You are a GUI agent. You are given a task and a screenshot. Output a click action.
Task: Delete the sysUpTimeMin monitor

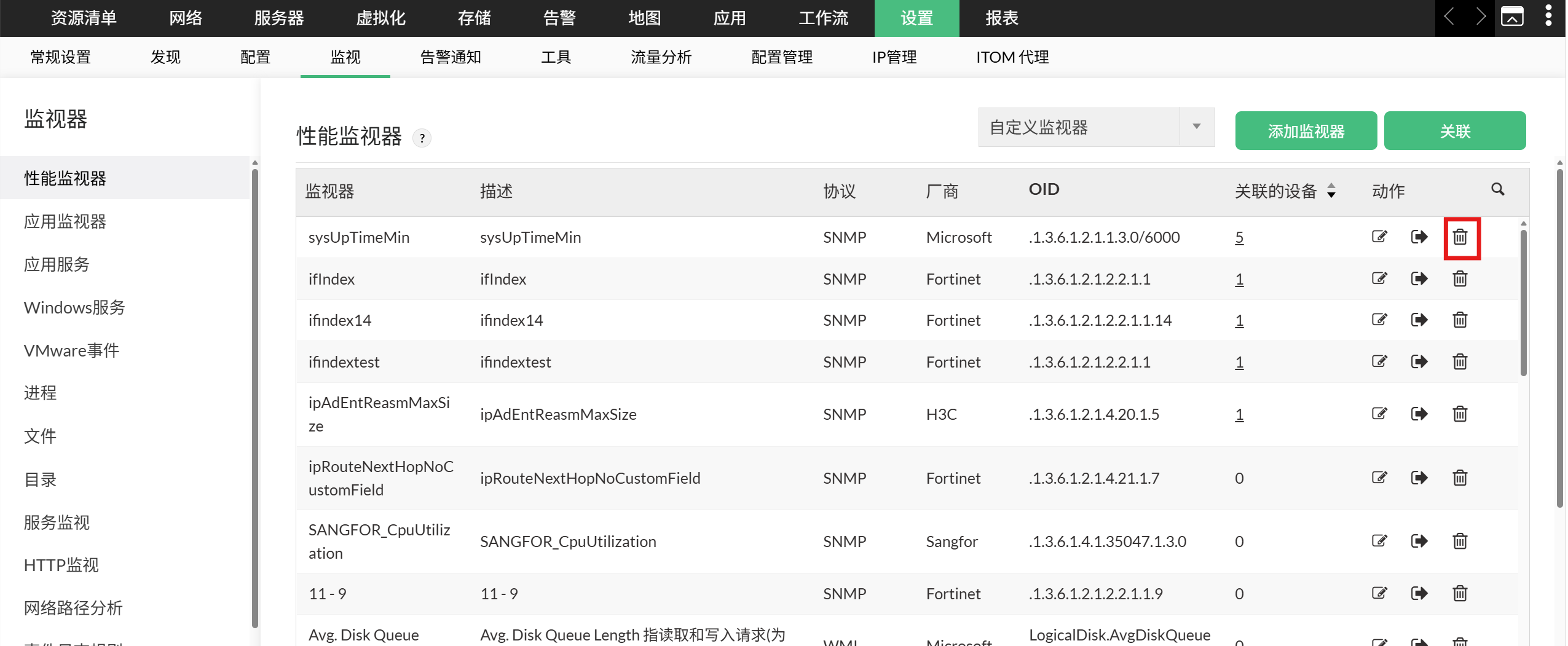pyautogui.click(x=1460, y=237)
